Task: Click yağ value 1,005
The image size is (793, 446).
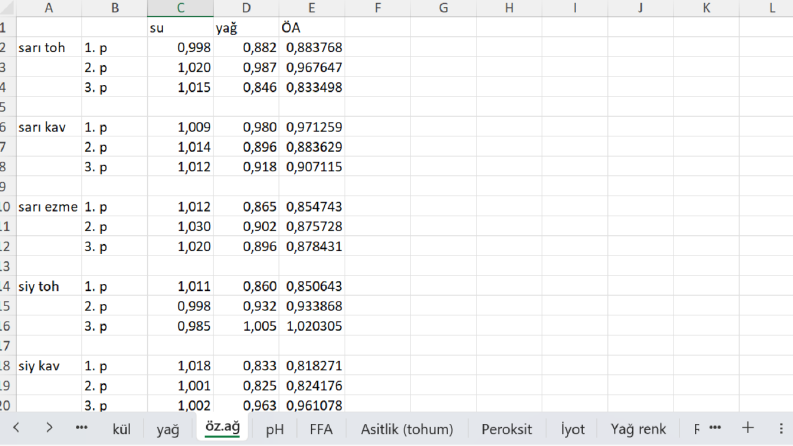Action: tap(246, 326)
